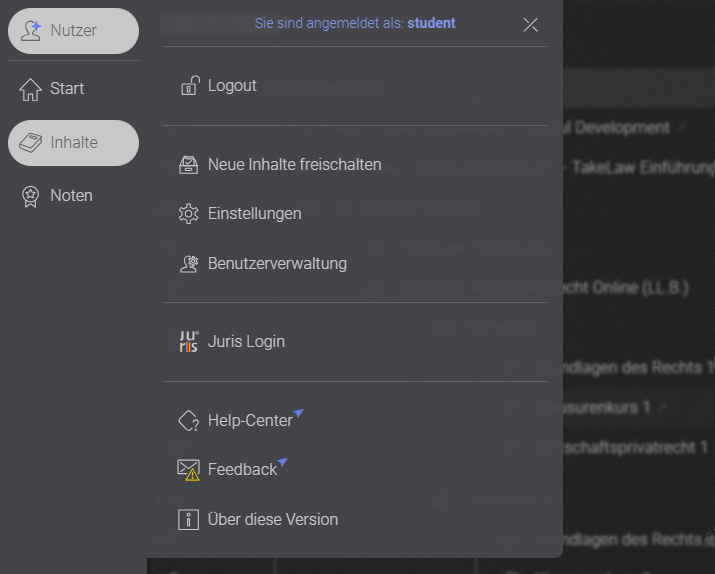Open Juris Login
Screen dimensions: 715x574
[246, 341]
